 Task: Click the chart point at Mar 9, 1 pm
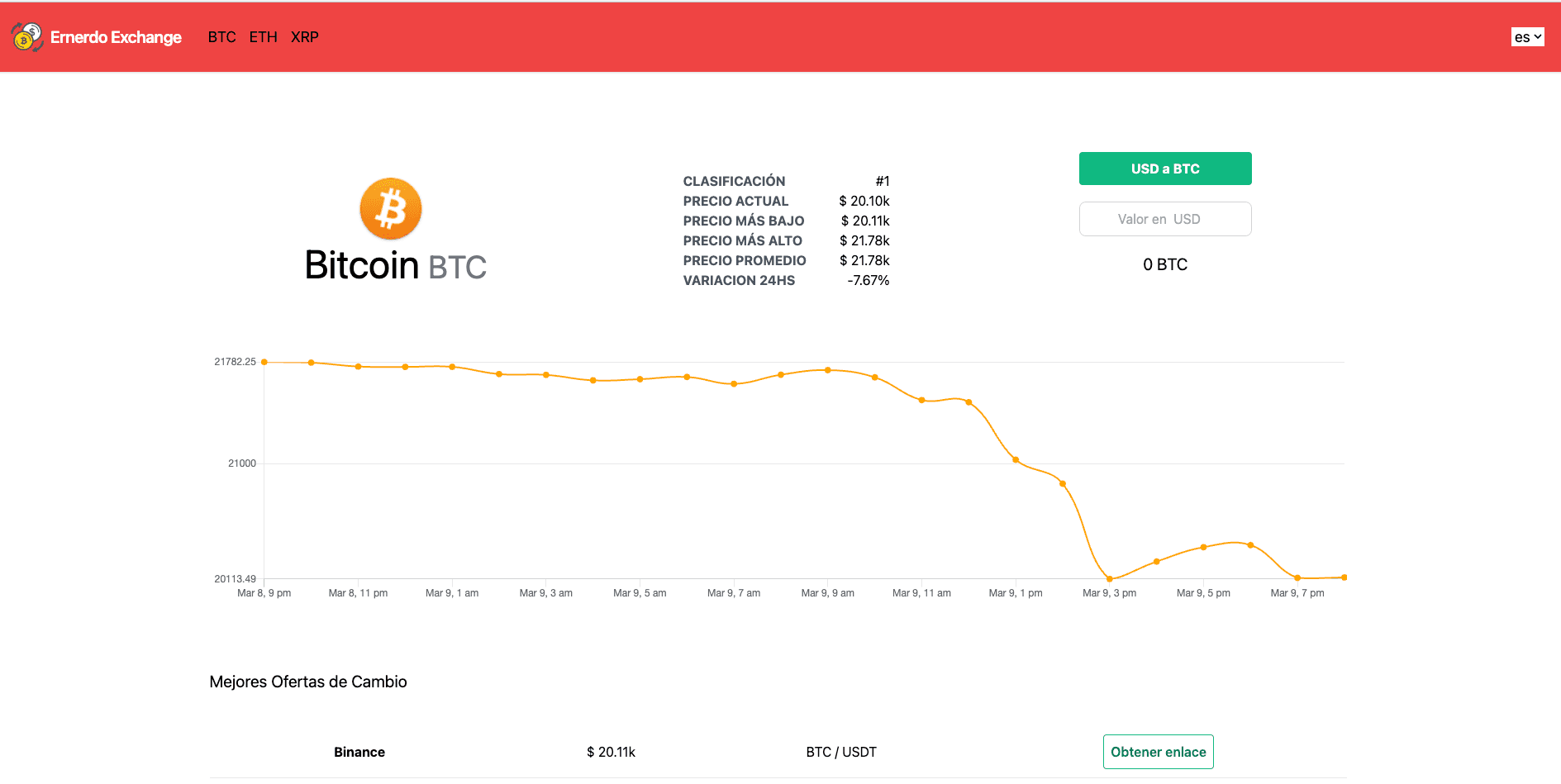pyautogui.click(x=1016, y=459)
